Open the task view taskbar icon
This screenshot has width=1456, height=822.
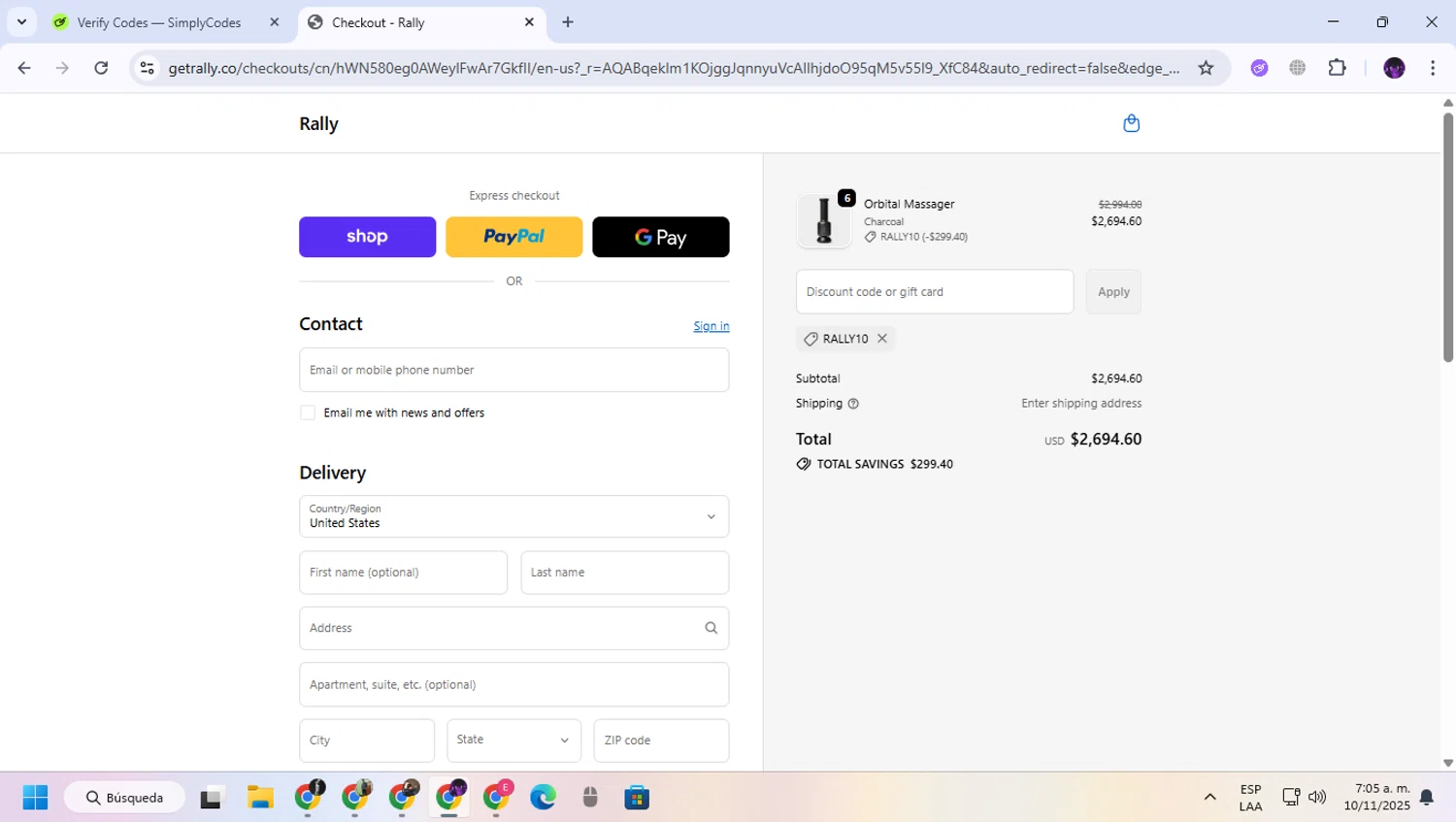211,798
